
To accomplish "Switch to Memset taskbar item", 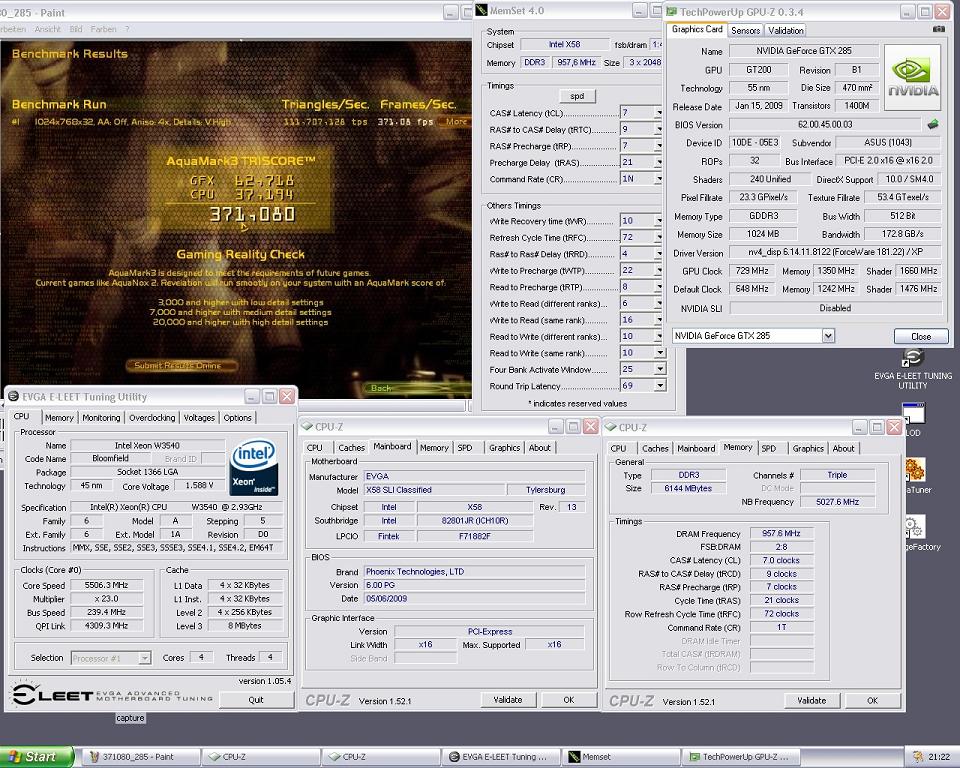I will click(x=621, y=757).
